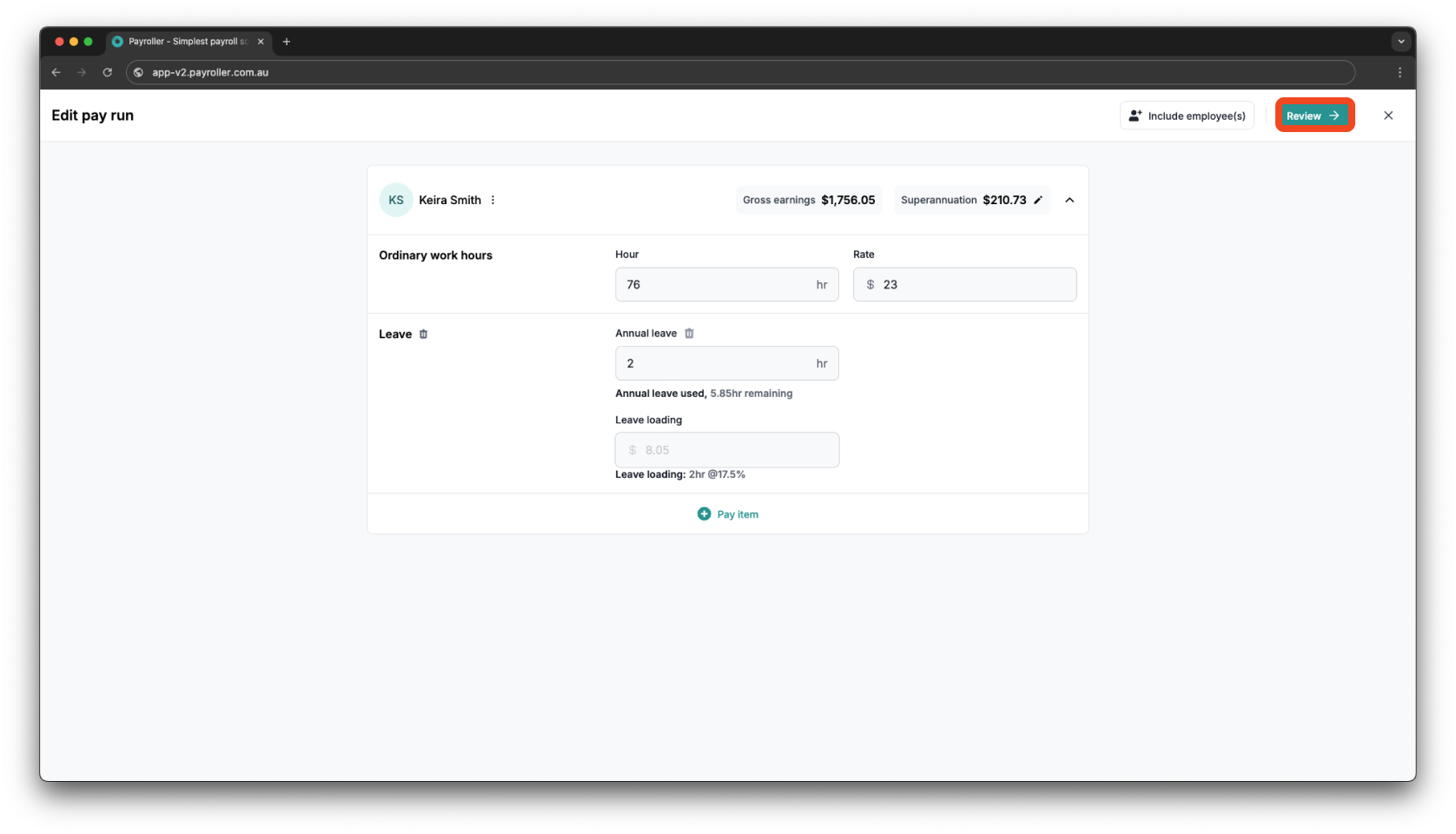Screen dimensions: 1456x834
Task: Open a new browser tab
Action: pyautogui.click(x=287, y=41)
